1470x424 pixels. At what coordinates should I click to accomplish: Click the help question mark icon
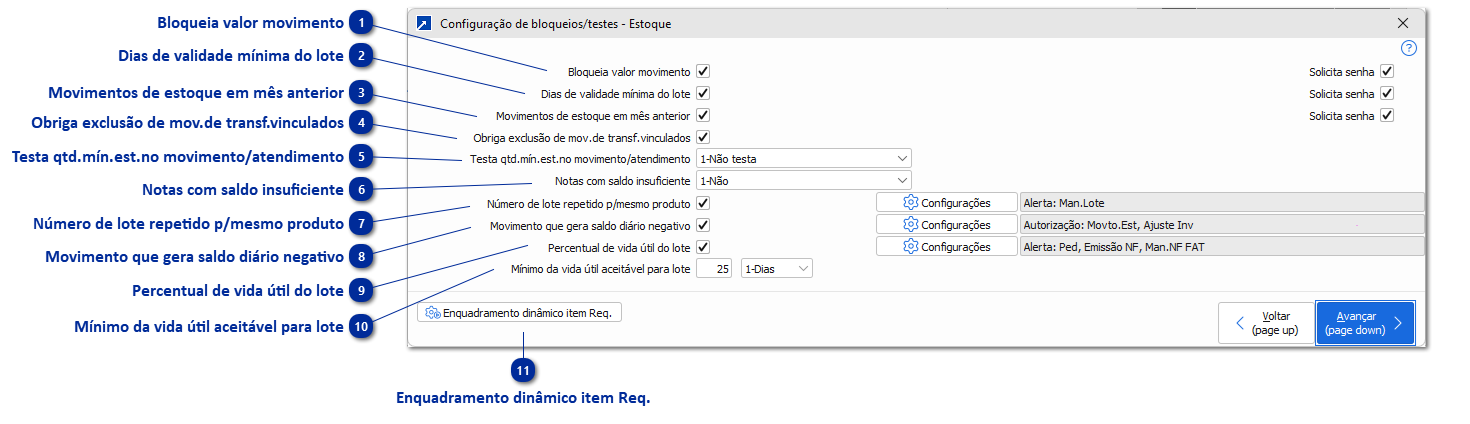1409,48
